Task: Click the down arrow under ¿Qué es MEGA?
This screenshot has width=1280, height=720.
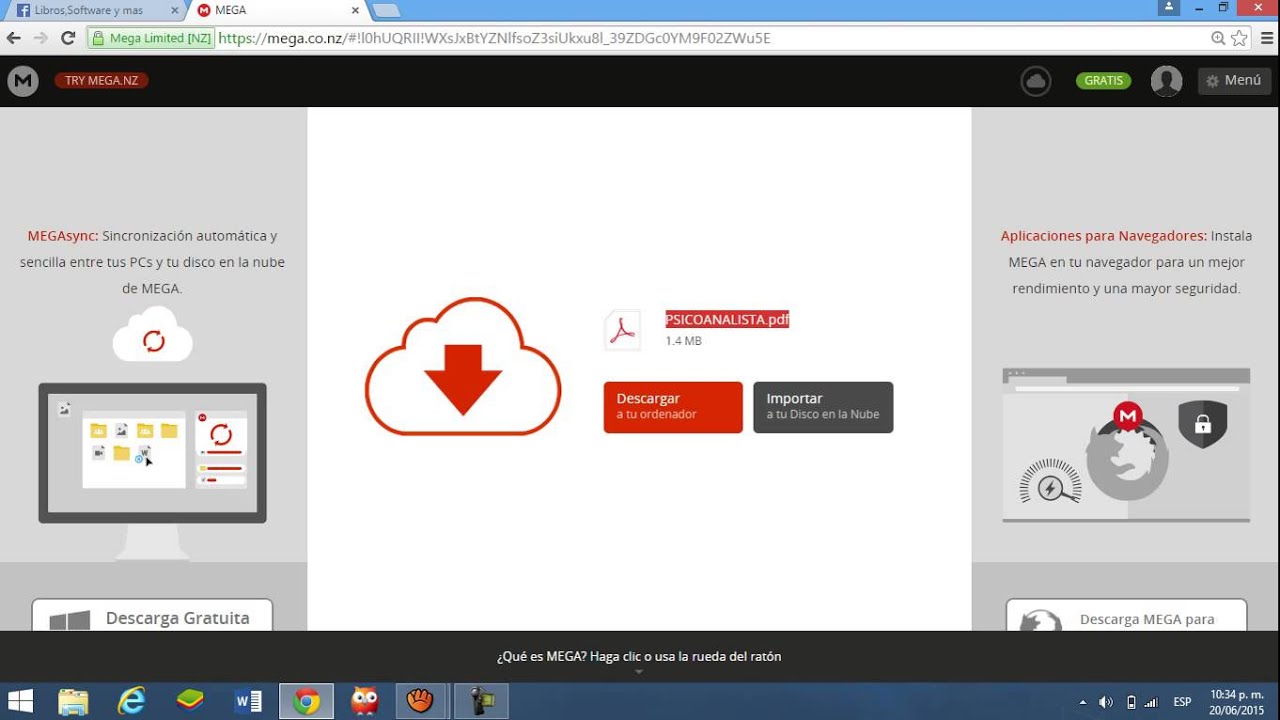Action: (x=639, y=672)
